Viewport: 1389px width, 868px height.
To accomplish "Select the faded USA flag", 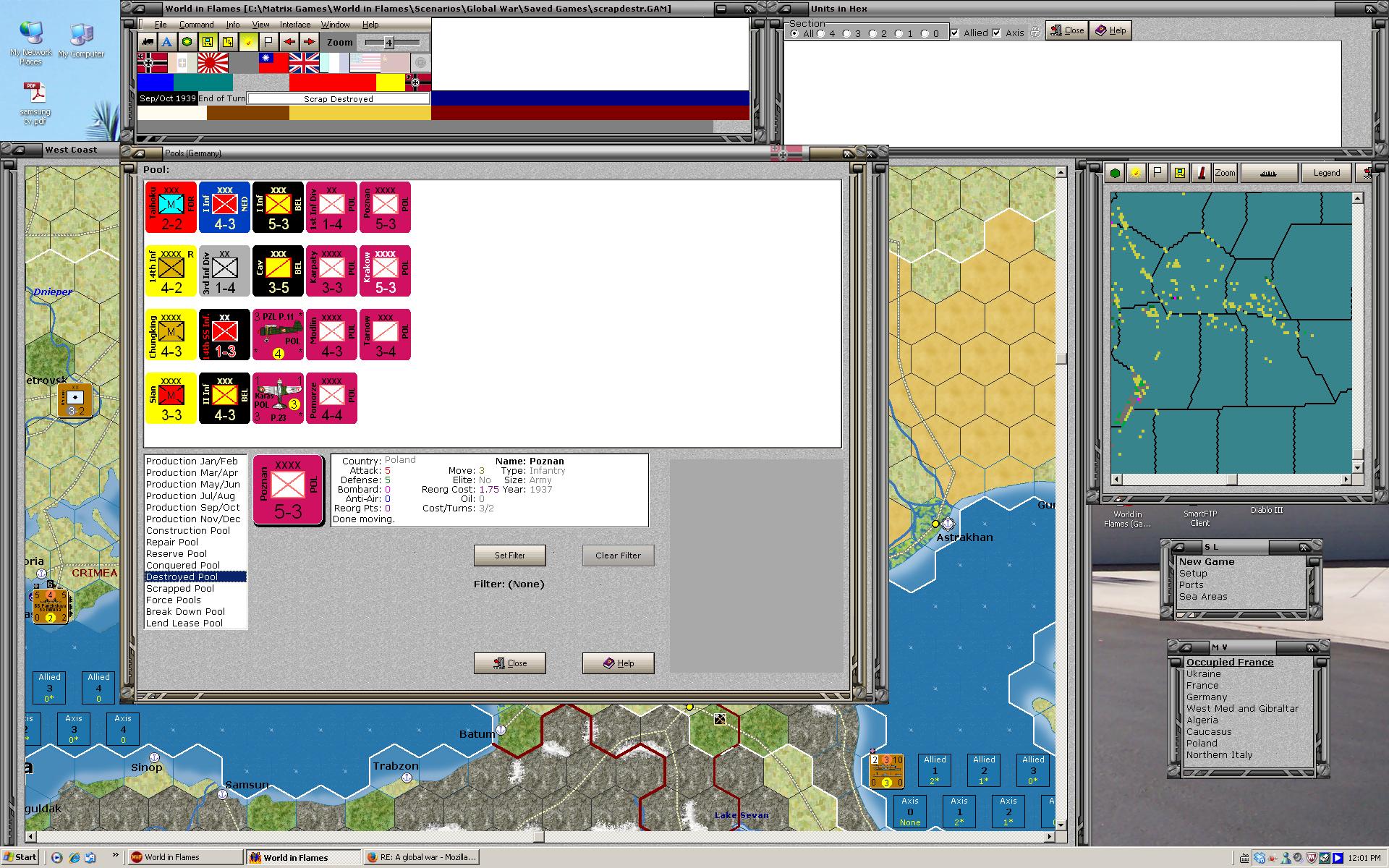I will coord(365,63).
